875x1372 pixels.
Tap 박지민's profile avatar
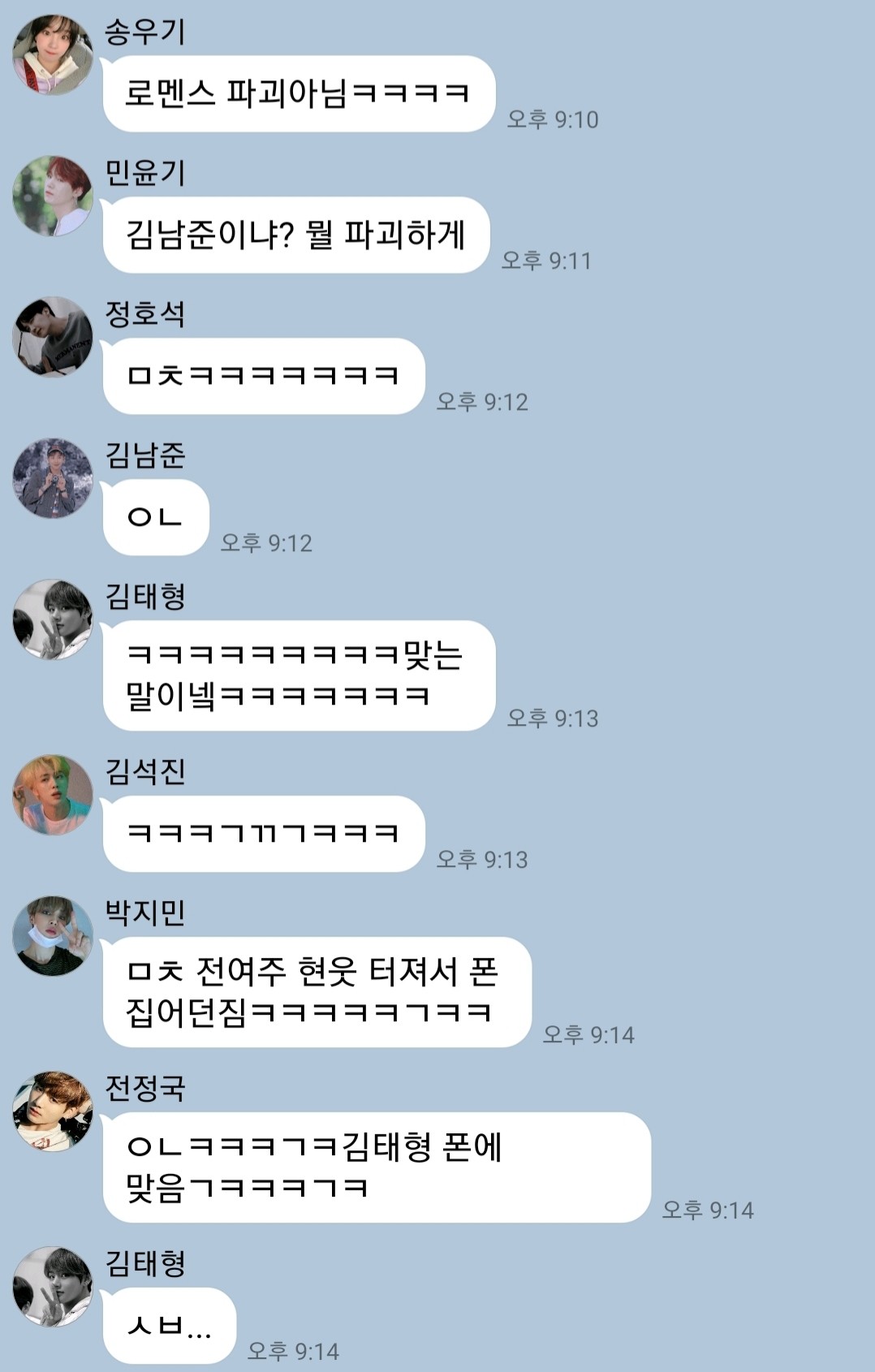pos(52,936)
